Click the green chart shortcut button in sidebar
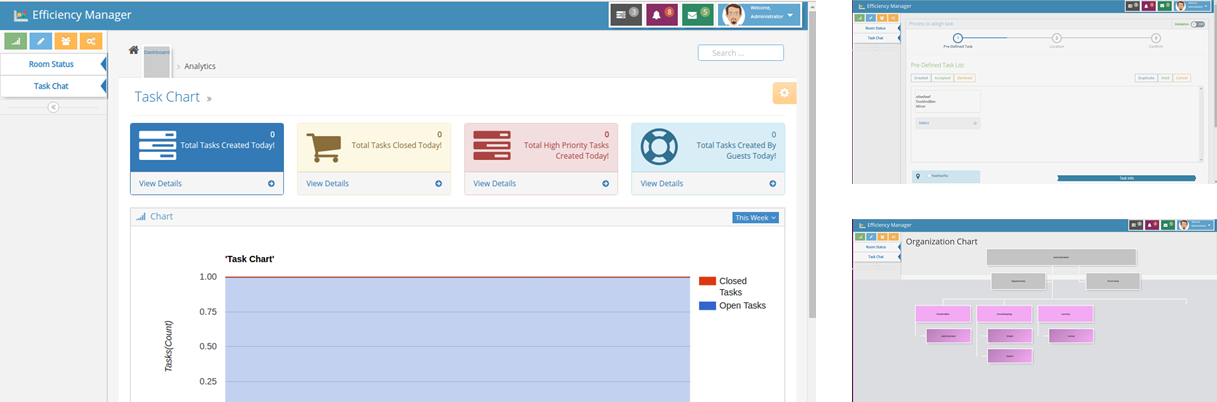The width and height of the screenshot is (1217, 402). tap(15, 41)
